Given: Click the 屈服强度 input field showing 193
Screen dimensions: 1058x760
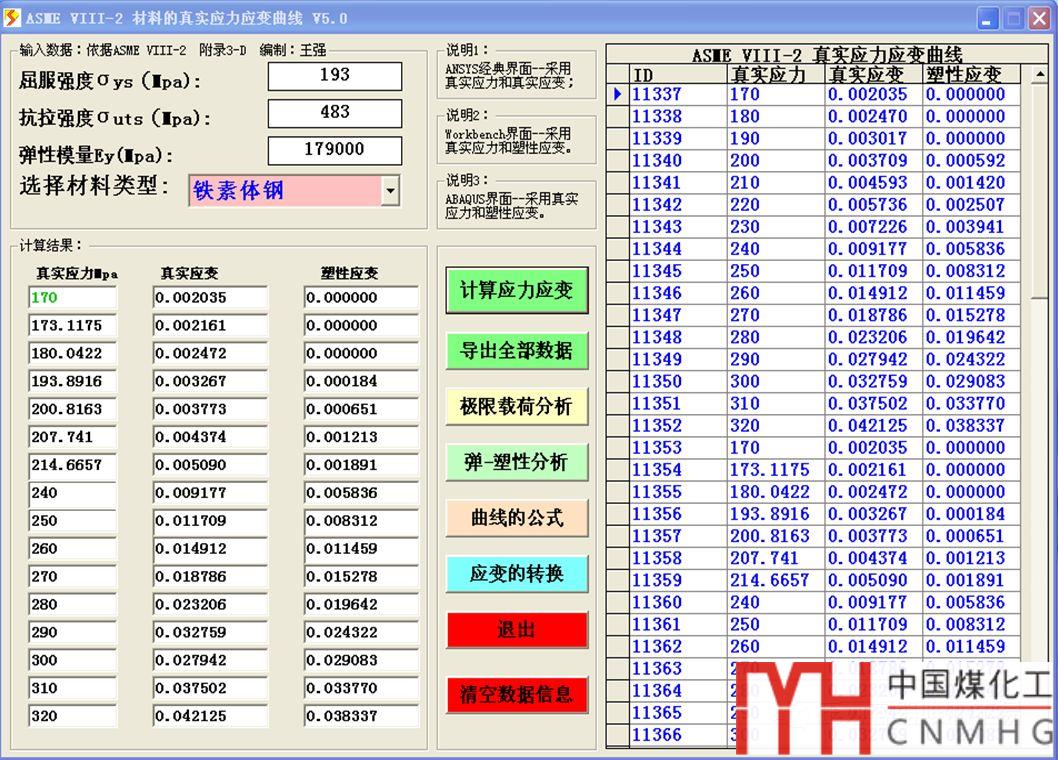Looking at the screenshot, I should (x=335, y=76).
